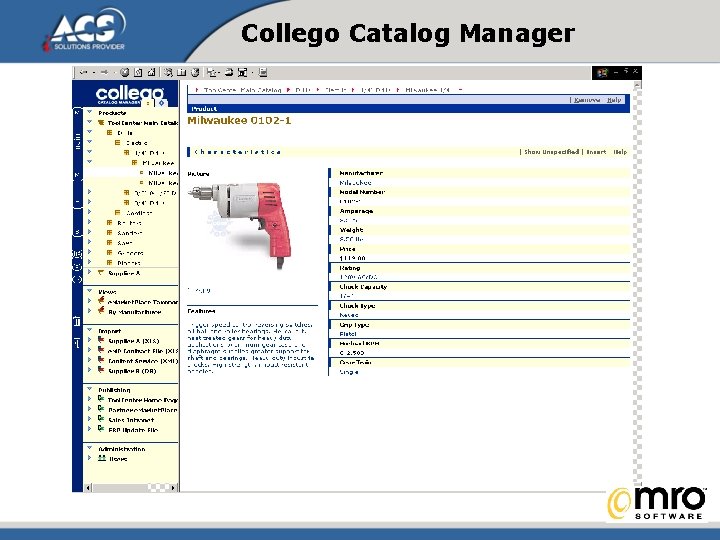Select ERP Update File item
Image resolution: width=720 pixels, height=540 pixels.
(x=133, y=430)
